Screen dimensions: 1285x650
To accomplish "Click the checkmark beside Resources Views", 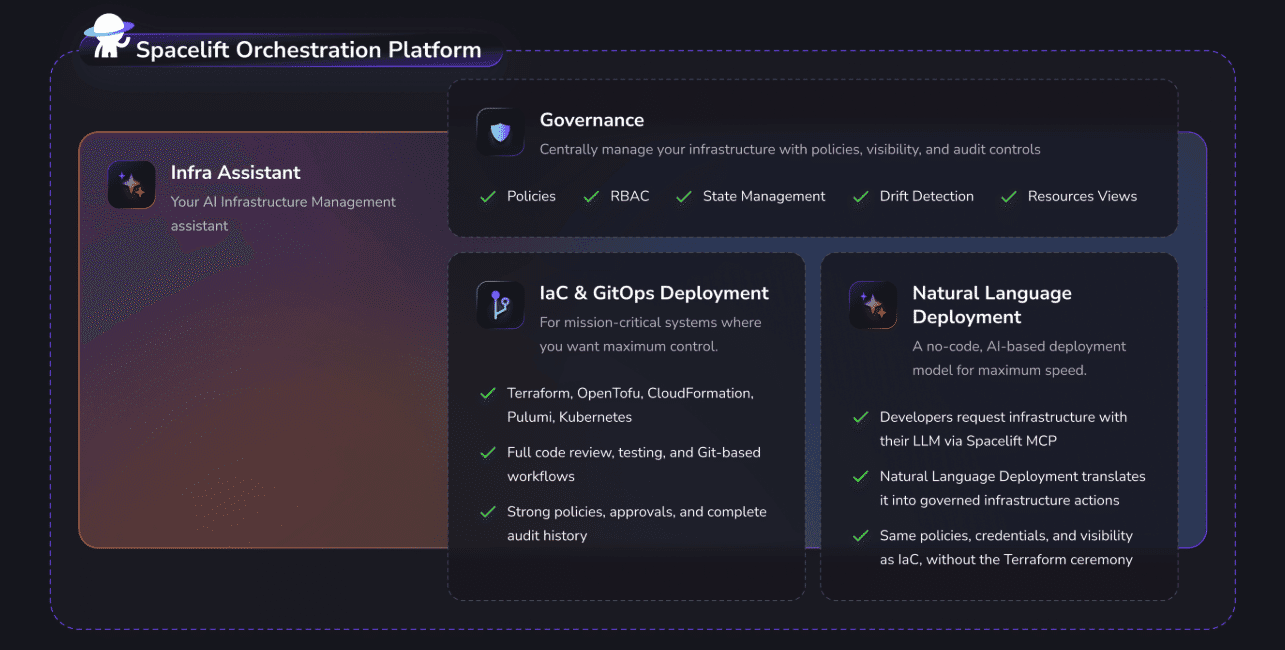I will (x=1009, y=197).
